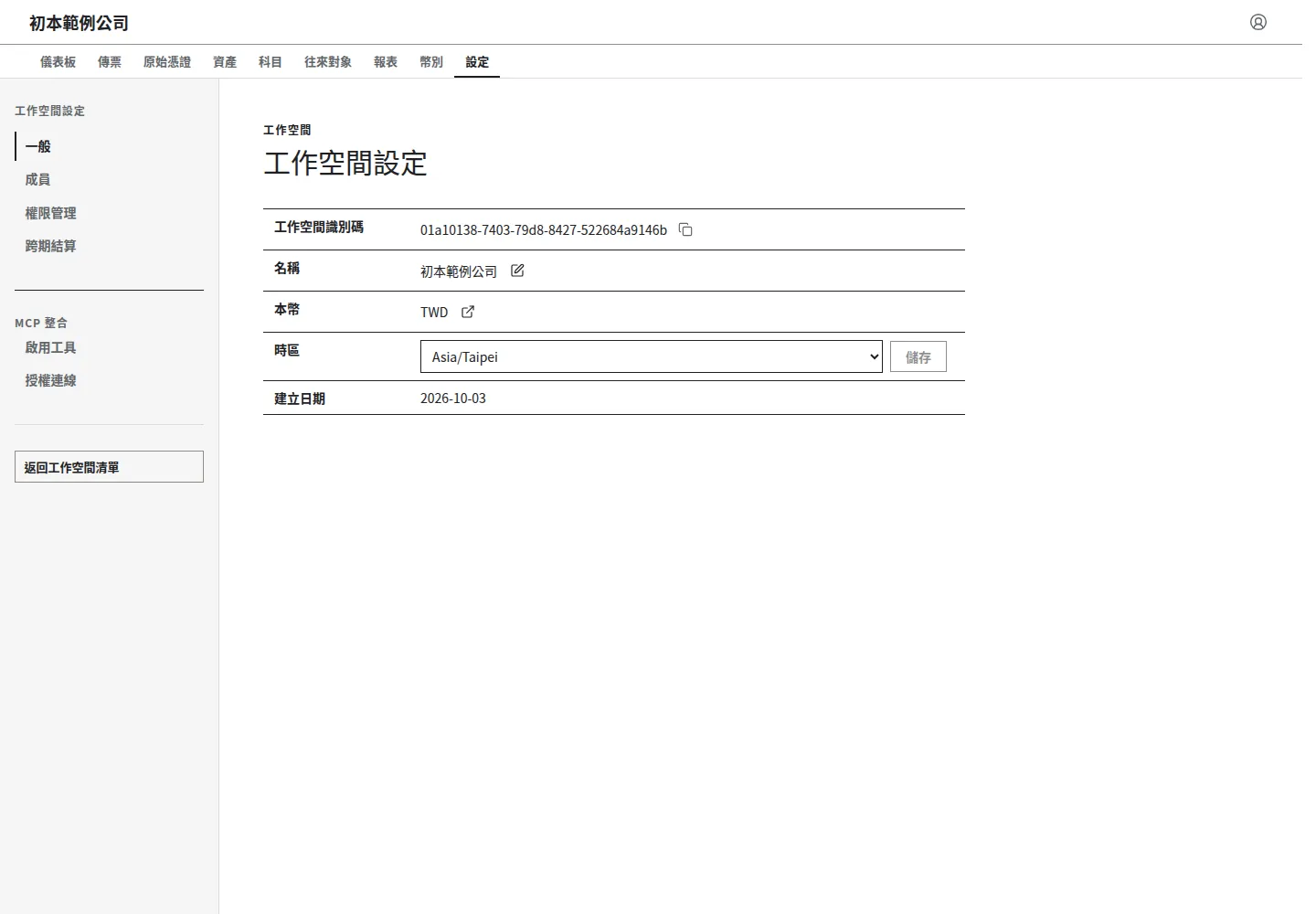Select the 設定 tab
This screenshot has width=1316, height=914.
coord(477,62)
